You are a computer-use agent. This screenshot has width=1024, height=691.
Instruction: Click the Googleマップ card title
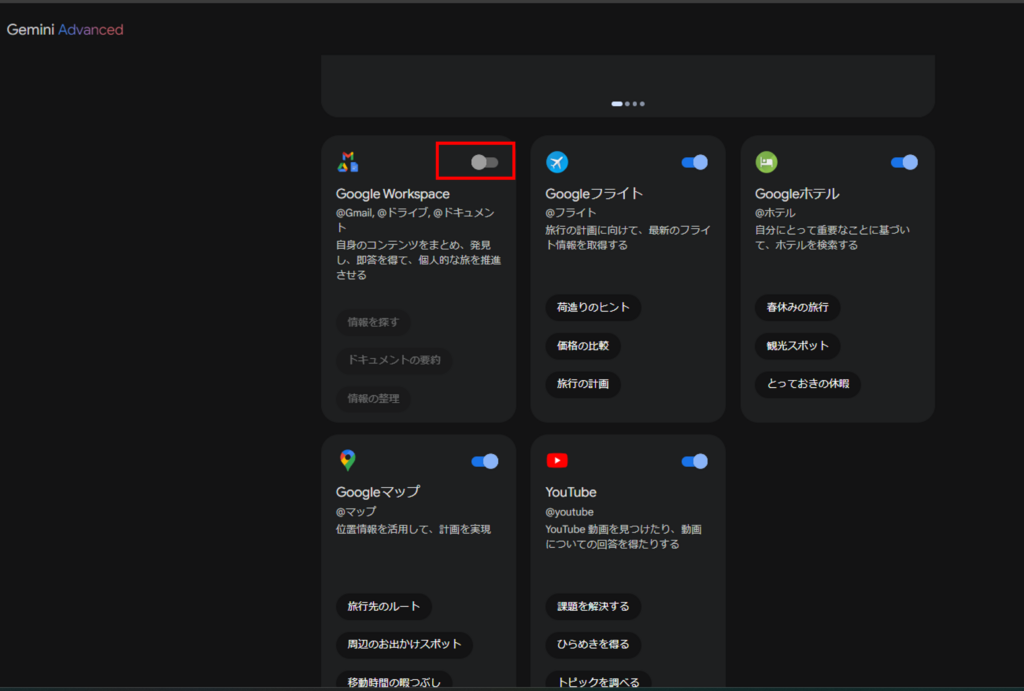click(377, 492)
